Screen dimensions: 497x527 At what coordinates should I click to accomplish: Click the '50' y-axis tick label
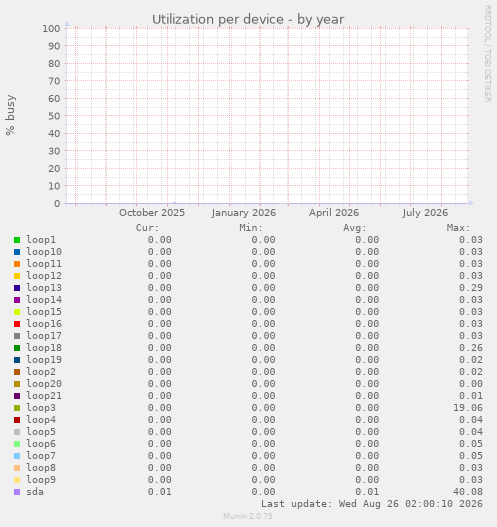[54, 116]
